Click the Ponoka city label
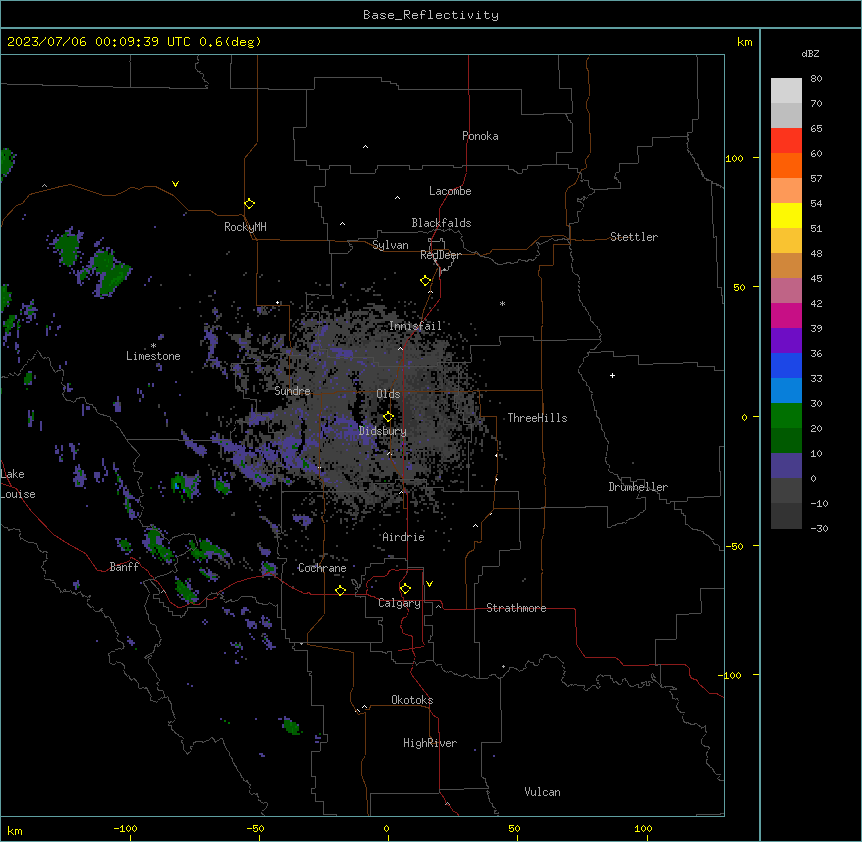Image resolution: width=862 pixels, height=842 pixels. click(480, 136)
